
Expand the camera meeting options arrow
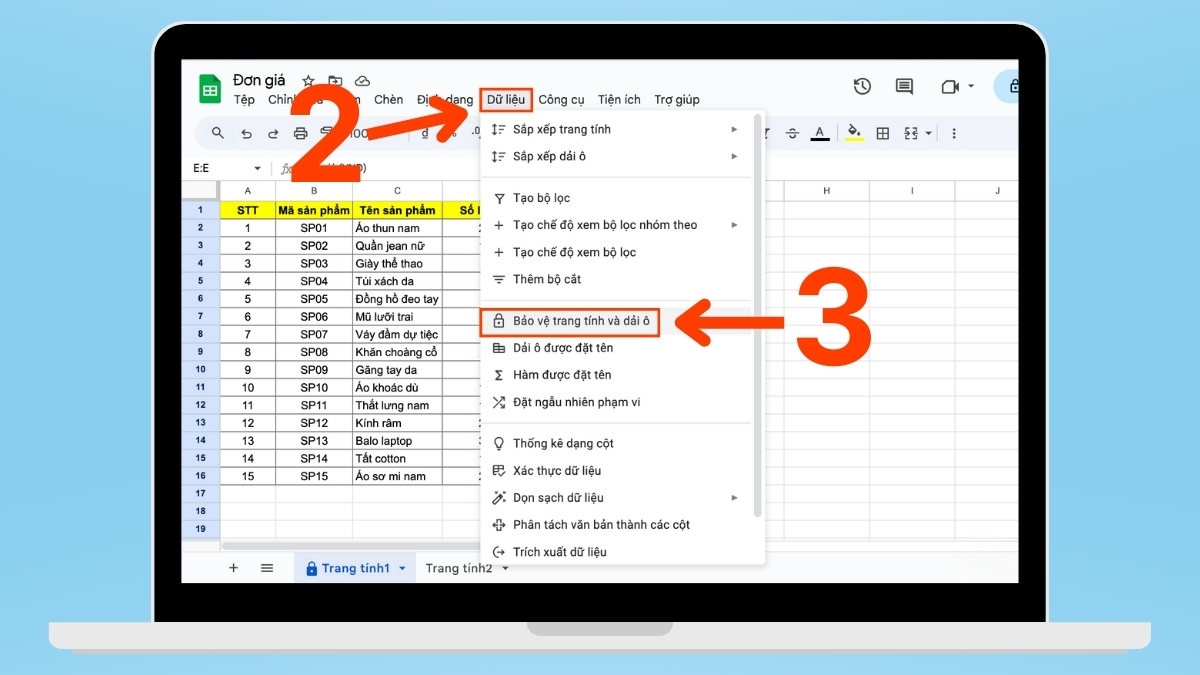click(x=971, y=87)
